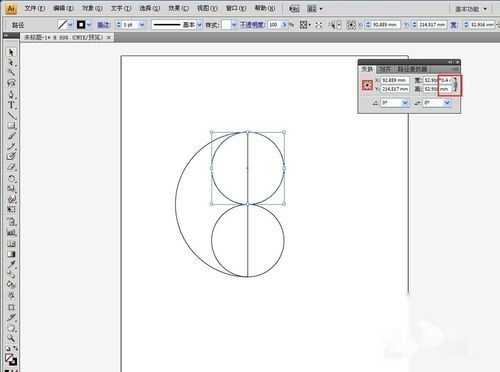Expand the opacity value arrow

(x=284, y=25)
